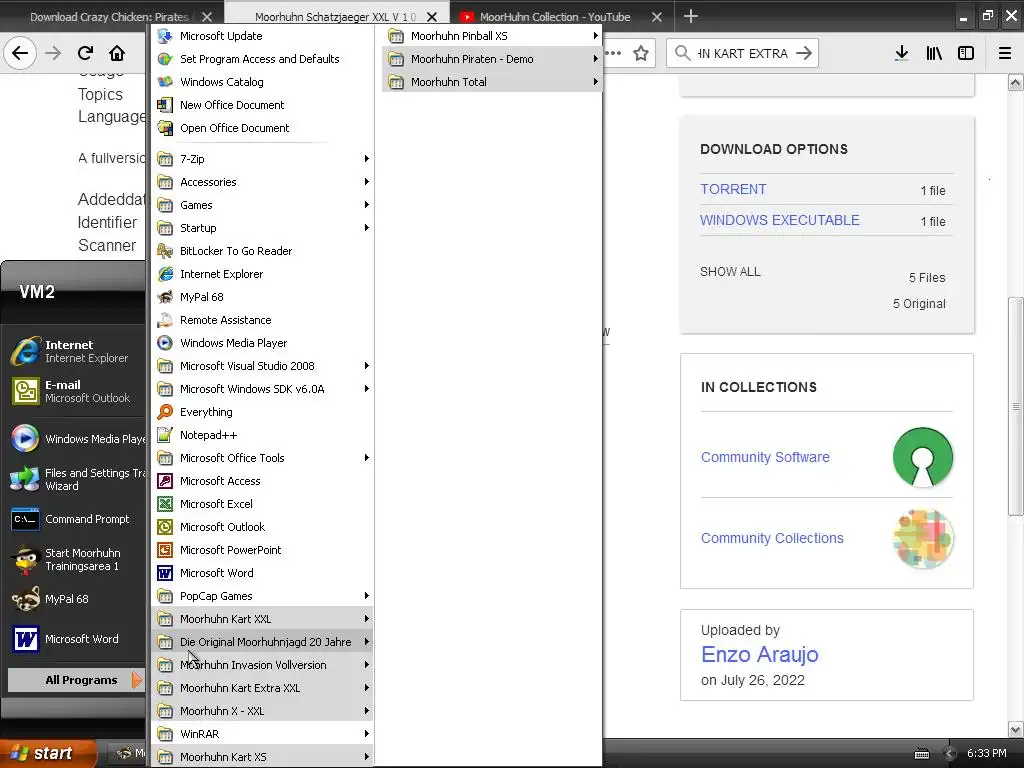Image resolution: width=1024 pixels, height=768 pixels.
Task: Click the Community Software green logo
Action: coord(922,457)
